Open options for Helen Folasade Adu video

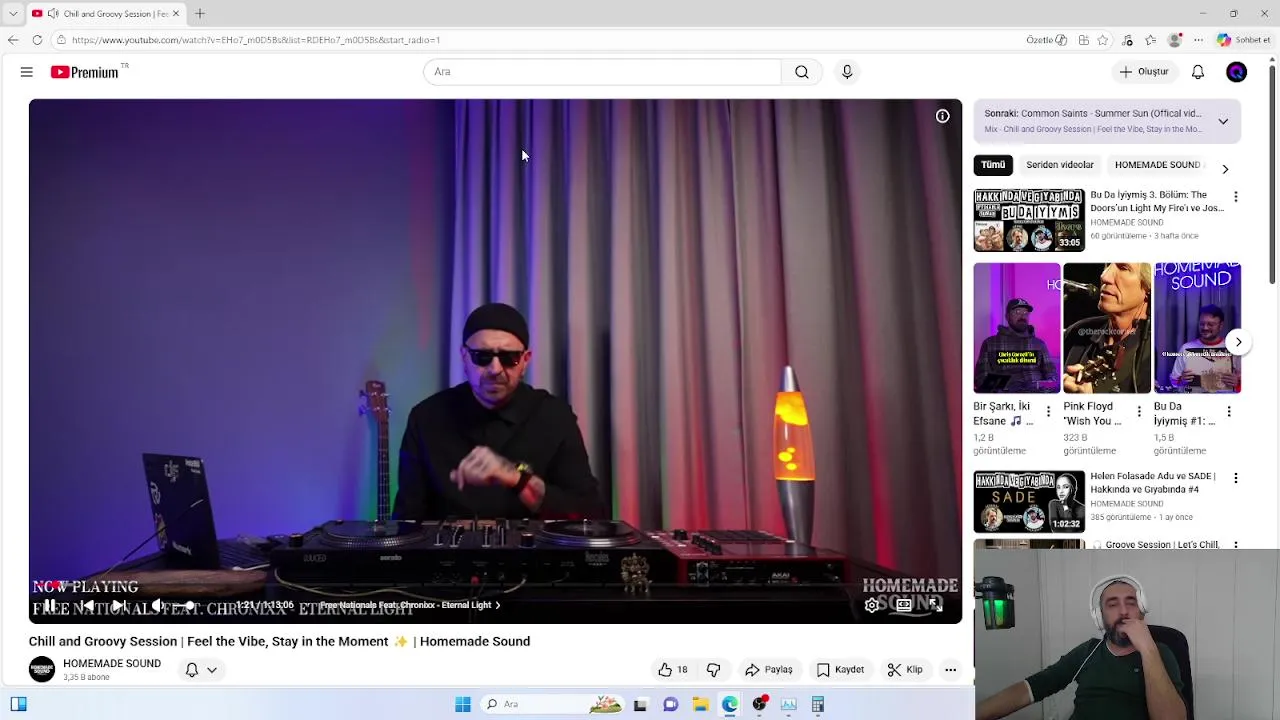(1236, 478)
